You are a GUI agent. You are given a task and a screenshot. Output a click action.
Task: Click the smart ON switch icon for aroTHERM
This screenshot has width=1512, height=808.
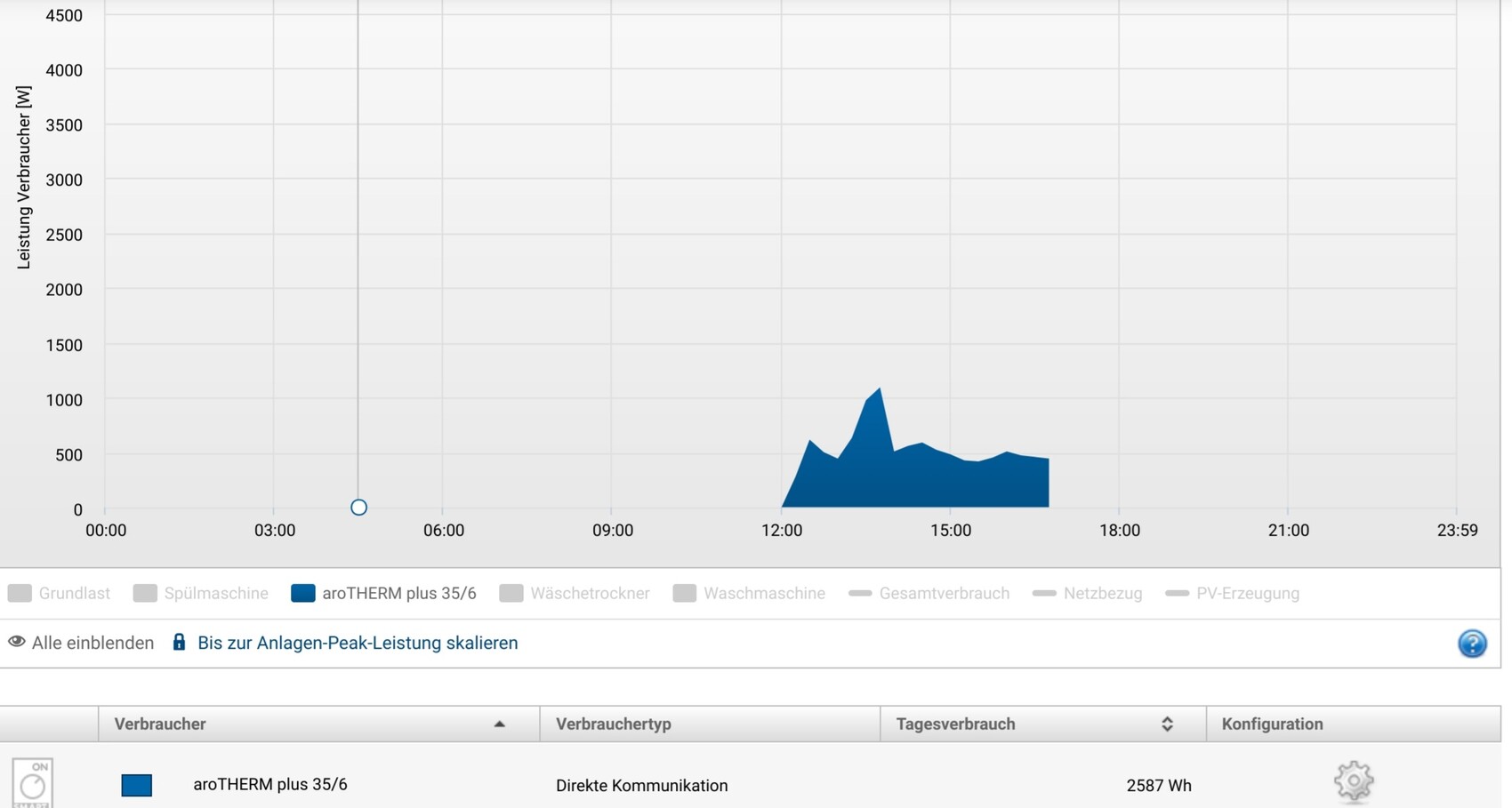point(33,783)
